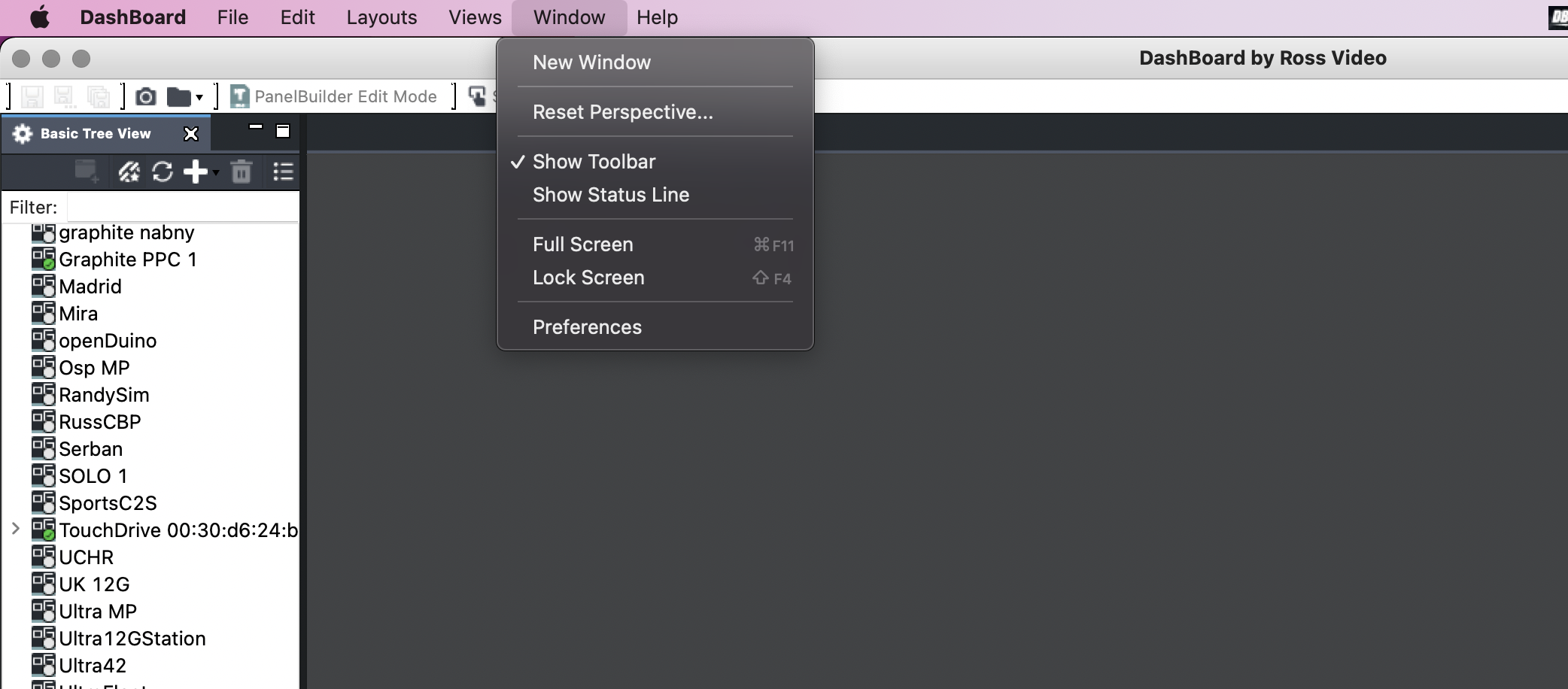Viewport: 1568px width, 689px height.
Task: Select Preferences from the Window menu
Action: click(587, 327)
